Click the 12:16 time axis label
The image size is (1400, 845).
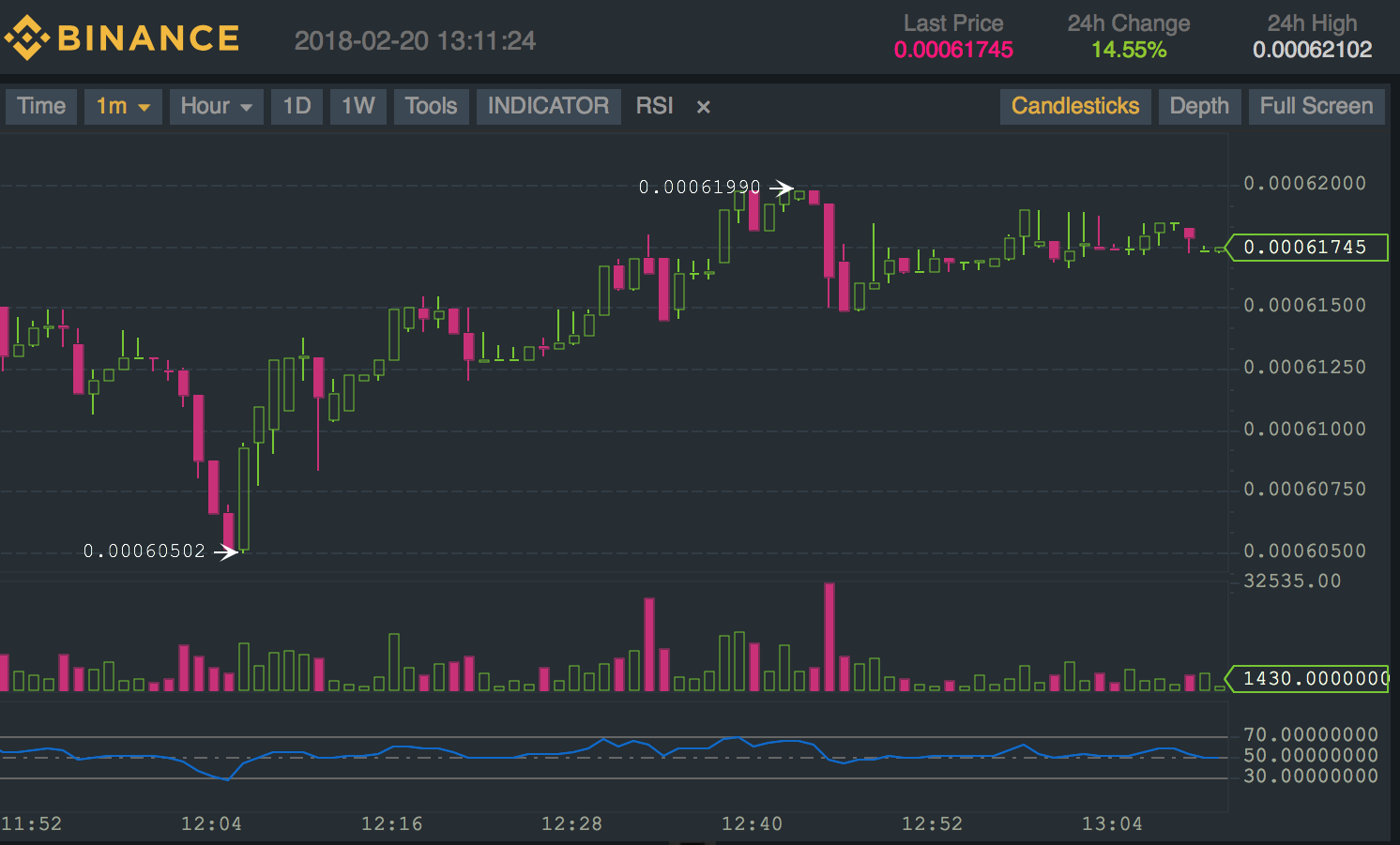[391, 824]
